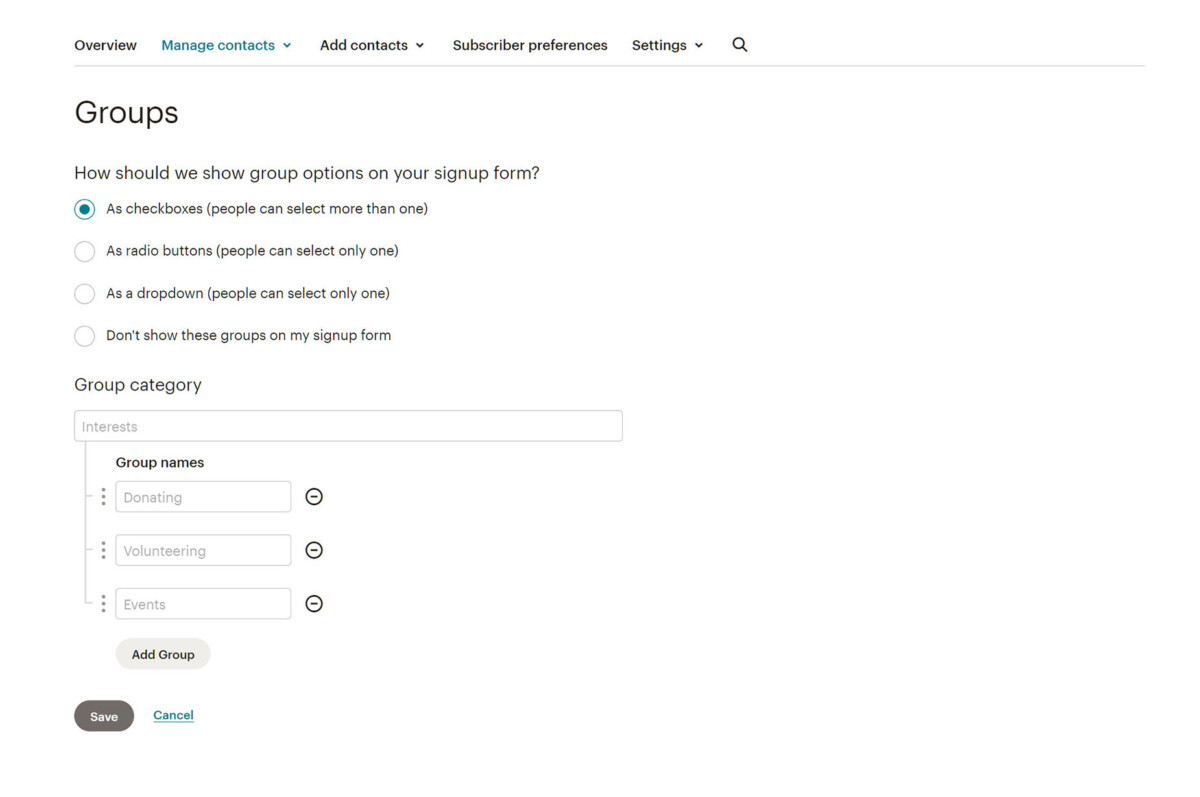1200x797 pixels.
Task: Save the group settings
Action: pyautogui.click(x=104, y=715)
